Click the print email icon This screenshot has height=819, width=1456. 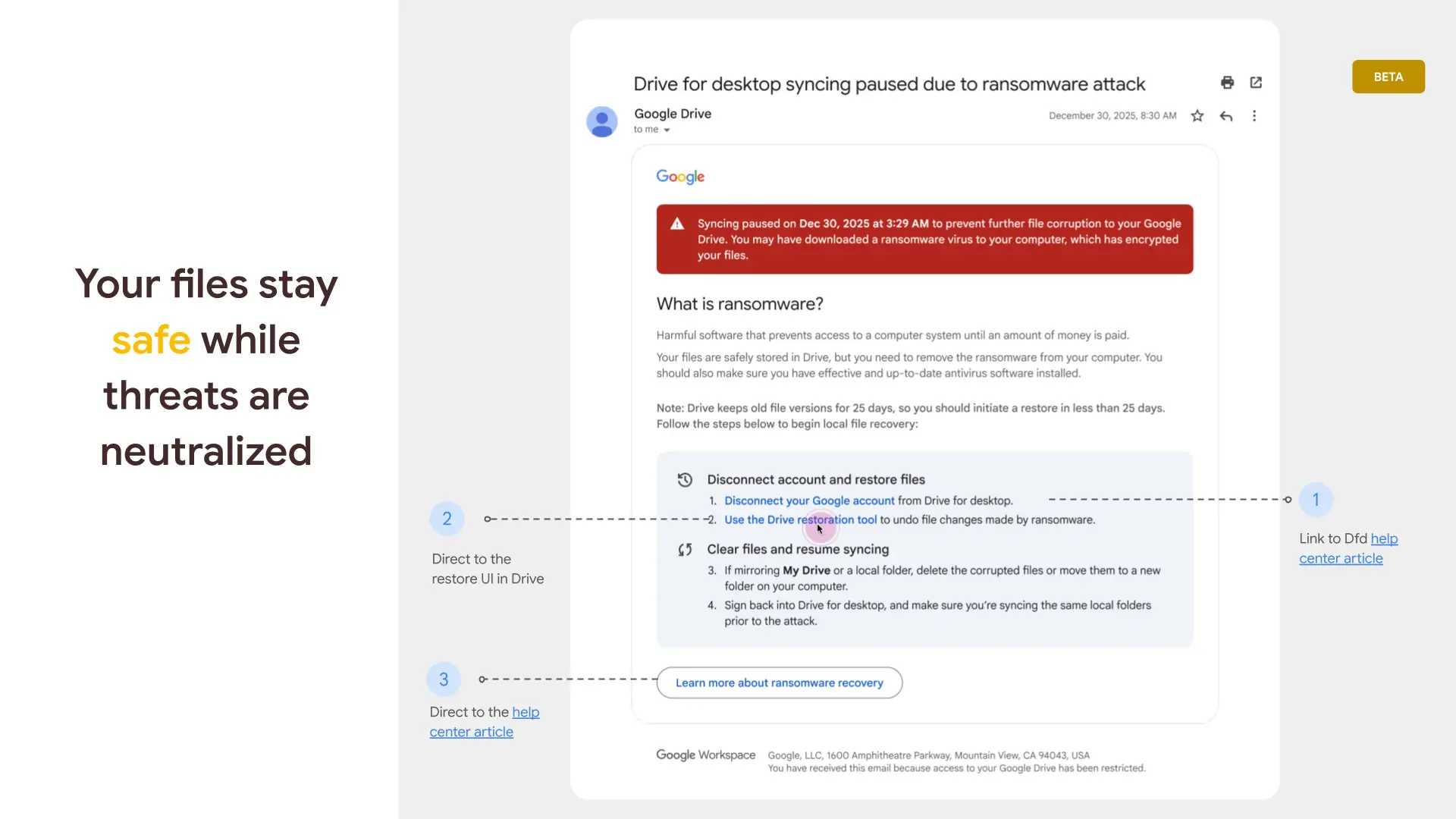pyautogui.click(x=1227, y=83)
